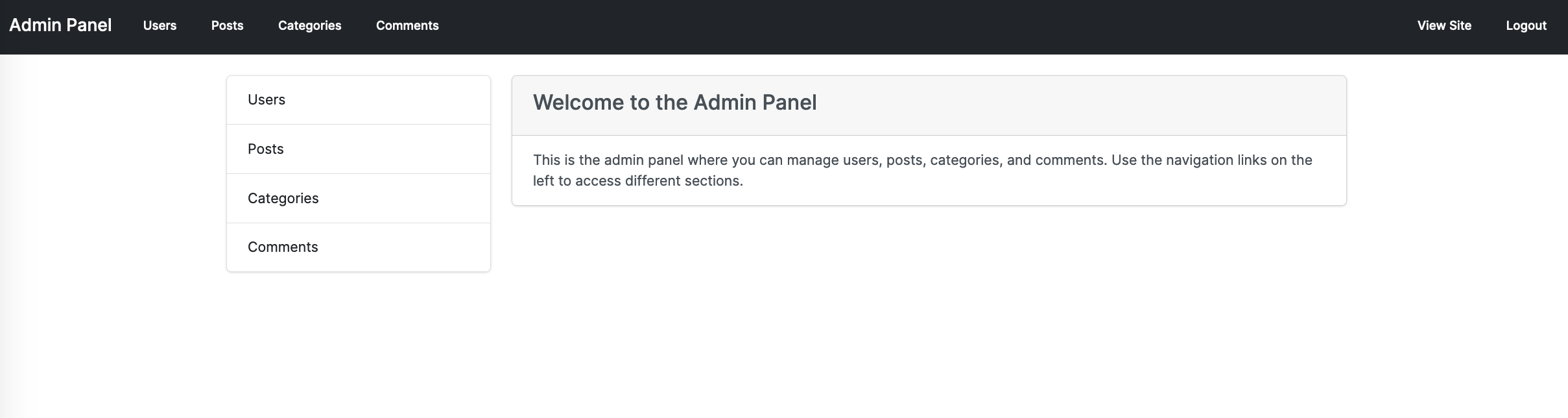Click the Admin Panel brand title
The image size is (1568, 418).
(x=60, y=25)
